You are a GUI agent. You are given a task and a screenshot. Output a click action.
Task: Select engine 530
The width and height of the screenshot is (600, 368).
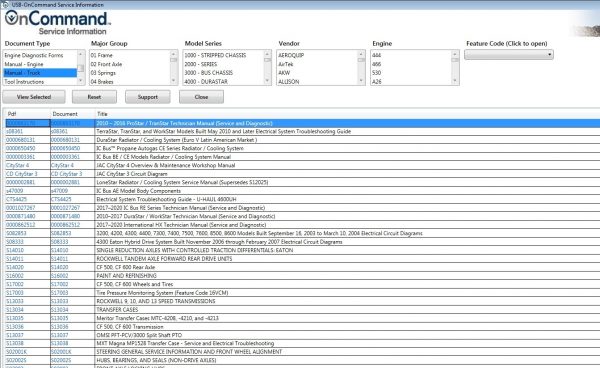click(377, 73)
